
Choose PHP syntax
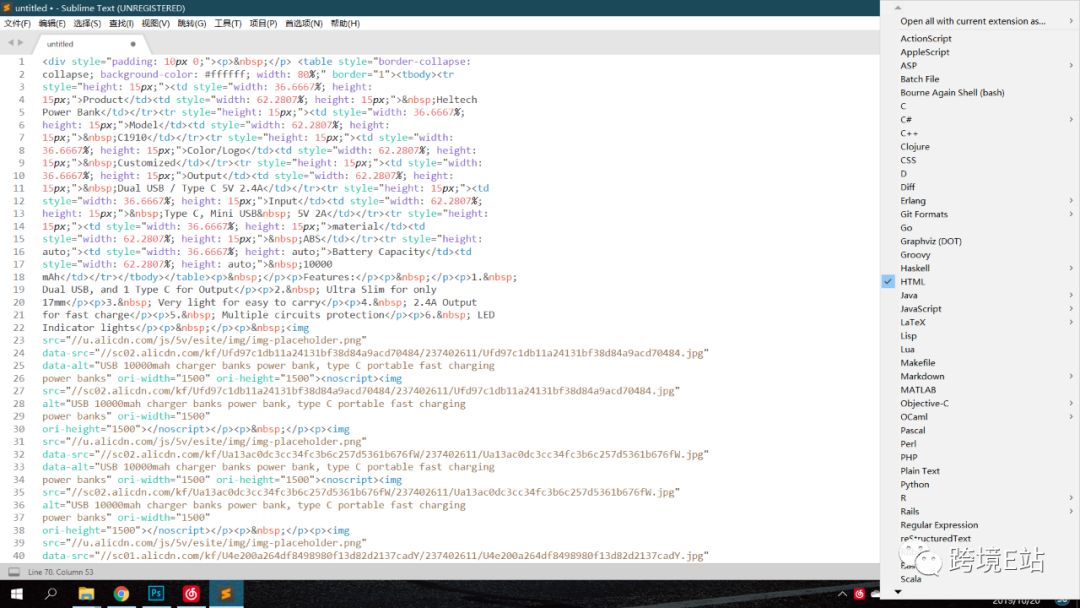908,457
